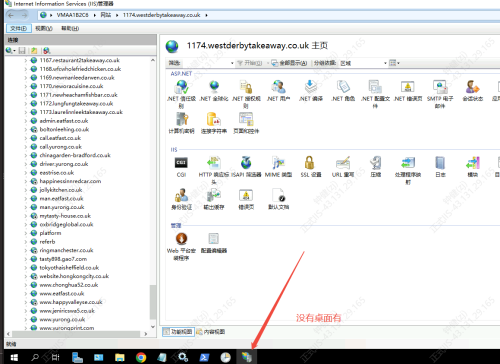500x364 pixels.
Task: Open Connection Strings feature icon
Action: (x=214, y=119)
